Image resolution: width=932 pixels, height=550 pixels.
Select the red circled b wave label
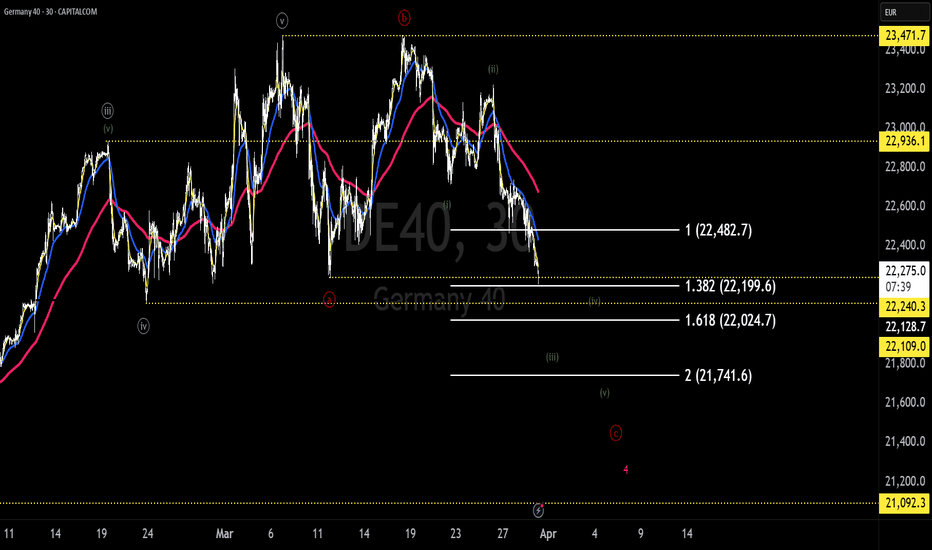[404, 18]
